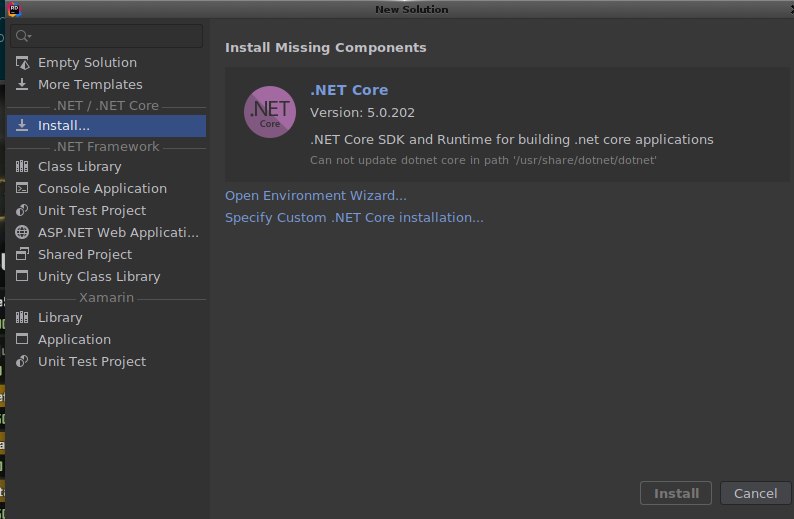Select Shared Project template
This screenshot has width=794, height=519.
(x=106, y=254)
